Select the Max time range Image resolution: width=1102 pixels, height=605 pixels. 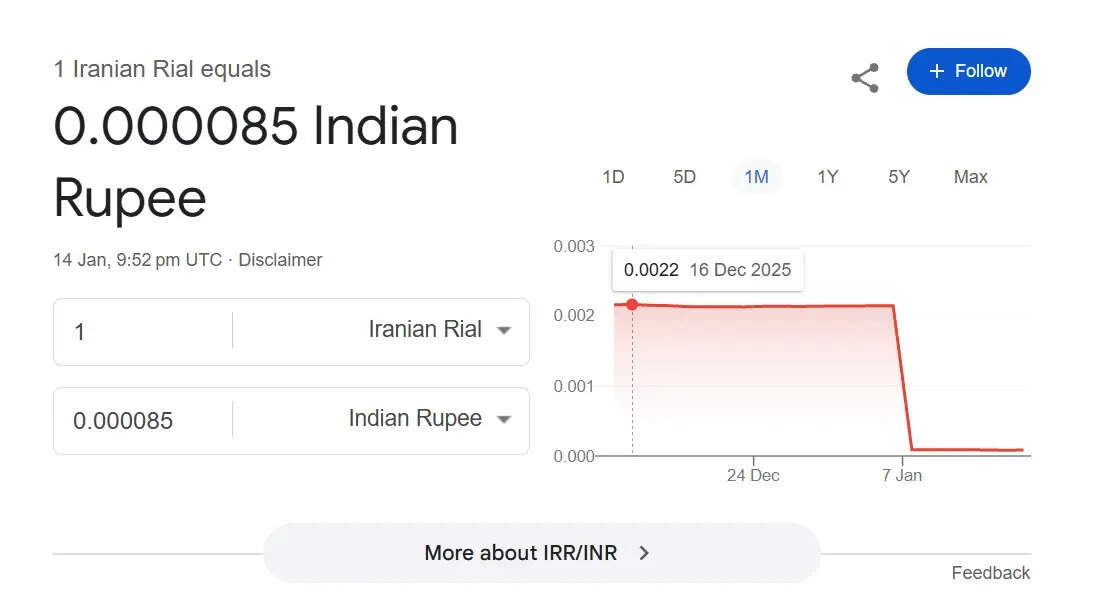[970, 177]
